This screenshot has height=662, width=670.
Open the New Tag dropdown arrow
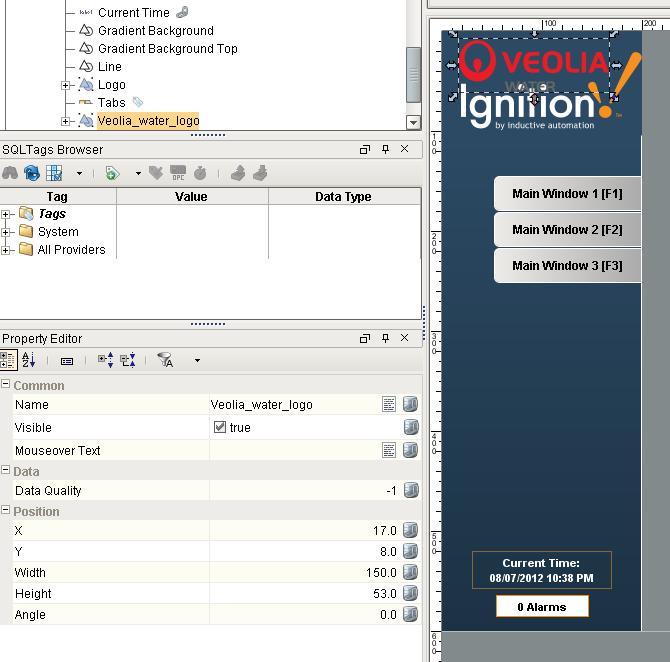click(x=138, y=174)
